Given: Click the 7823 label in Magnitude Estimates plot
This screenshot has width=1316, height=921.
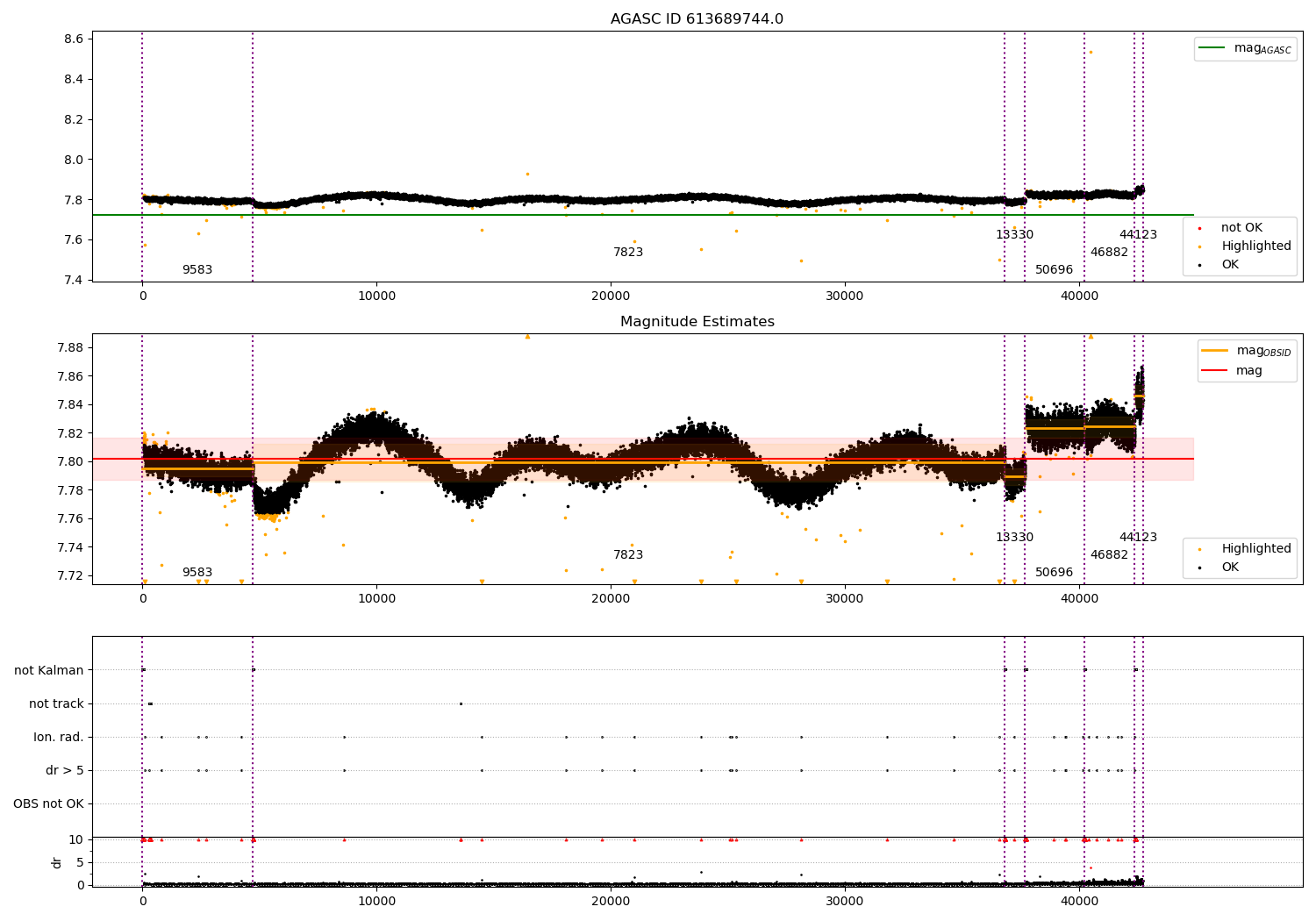Looking at the screenshot, I should point(628,555).
